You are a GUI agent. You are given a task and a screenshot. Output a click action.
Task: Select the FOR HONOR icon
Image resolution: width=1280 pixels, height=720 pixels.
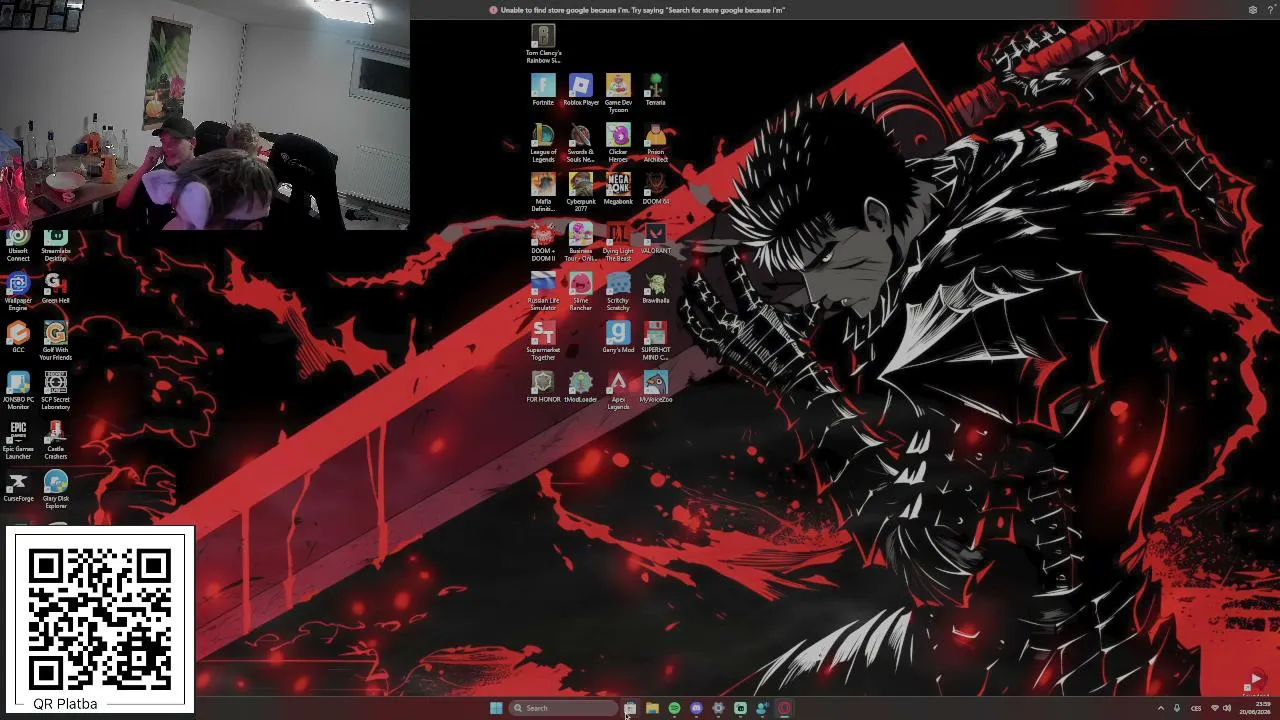[543, 387]
